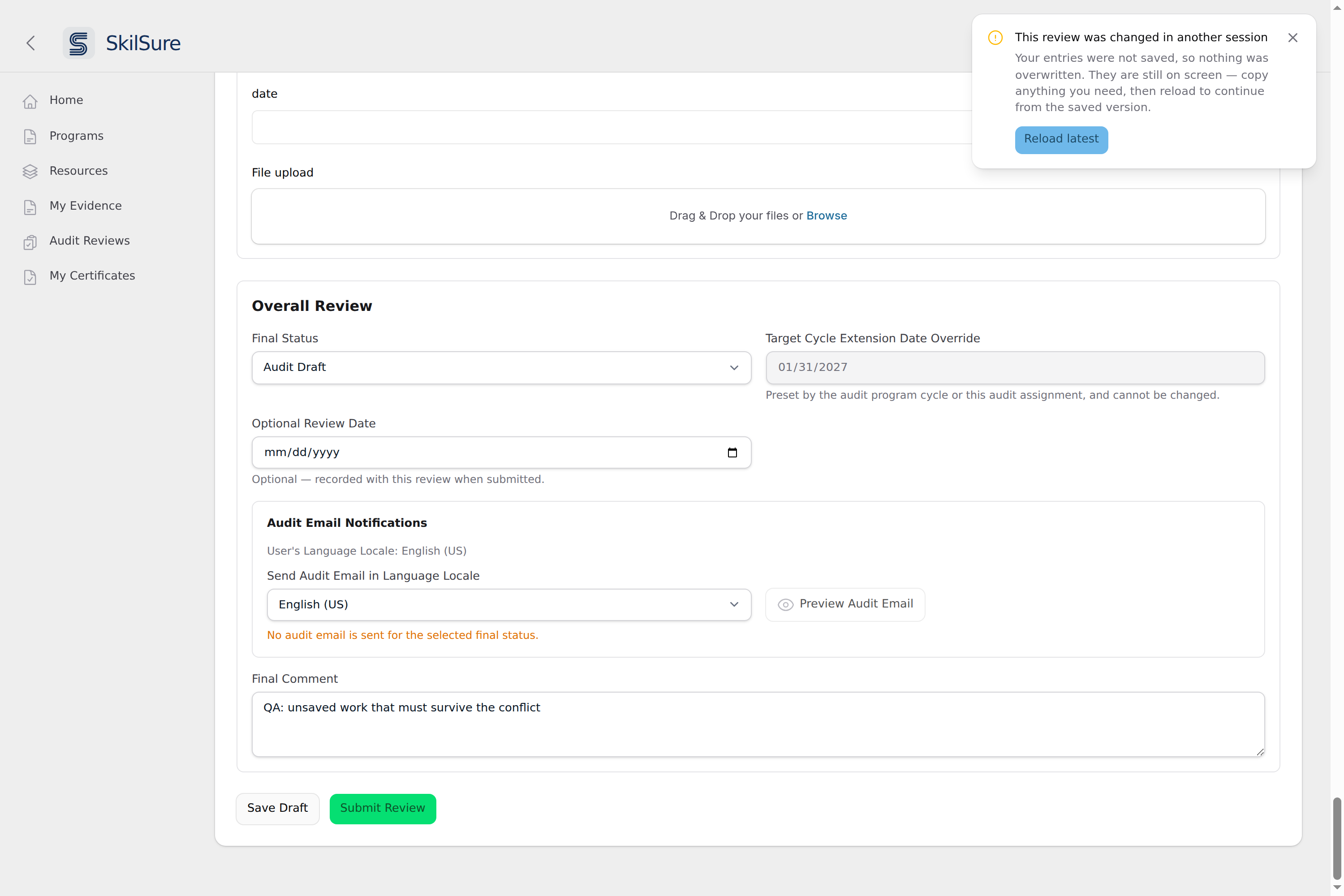Image resolution: width=1344 pixels, height=896 pixels.
Task: Click the vertical scrollbar thumb
Action: pyautogui.click(x=1336, y=838)
